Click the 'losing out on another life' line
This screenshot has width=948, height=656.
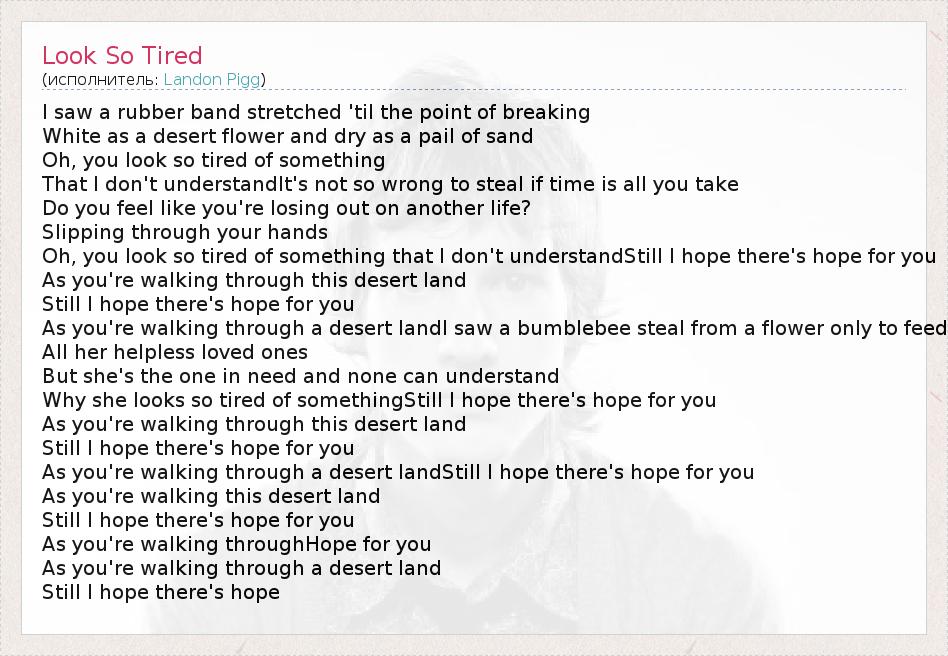click(286, 208)
